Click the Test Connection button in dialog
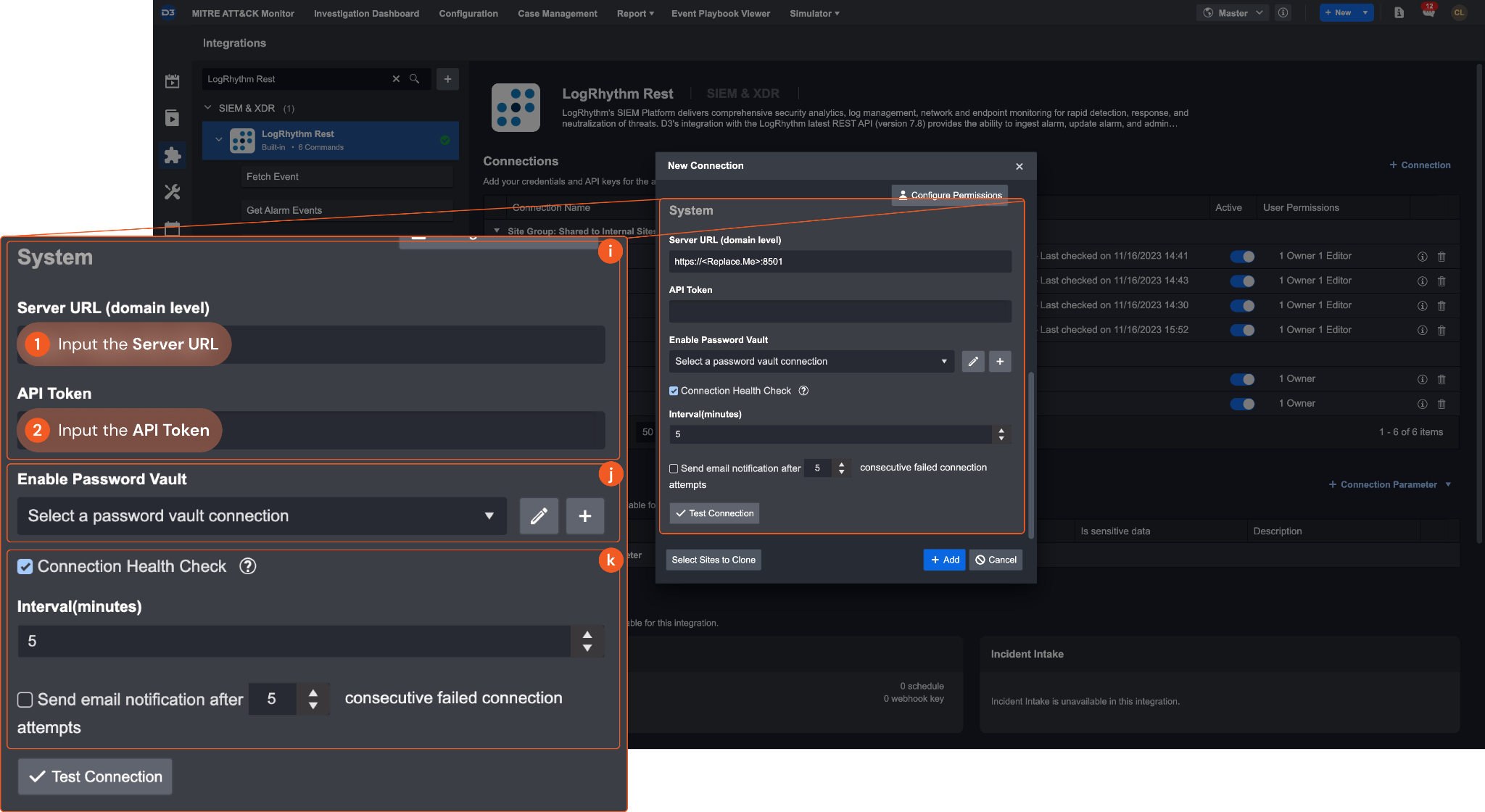Image resolution: width=1485 pixels, height=812 pixels. click(714, 513)
